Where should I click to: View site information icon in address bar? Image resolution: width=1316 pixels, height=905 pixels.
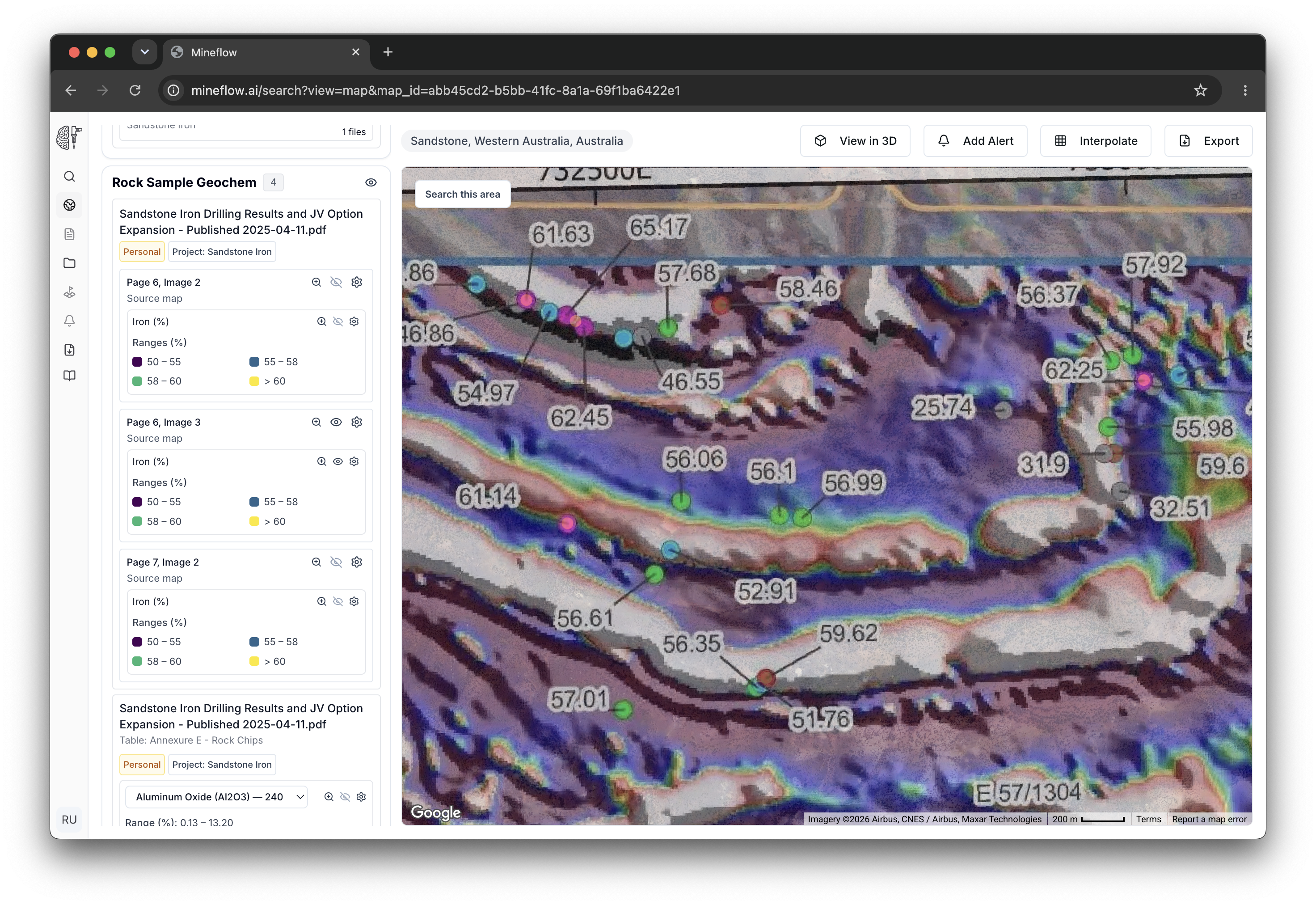click(x=173, y=90)
